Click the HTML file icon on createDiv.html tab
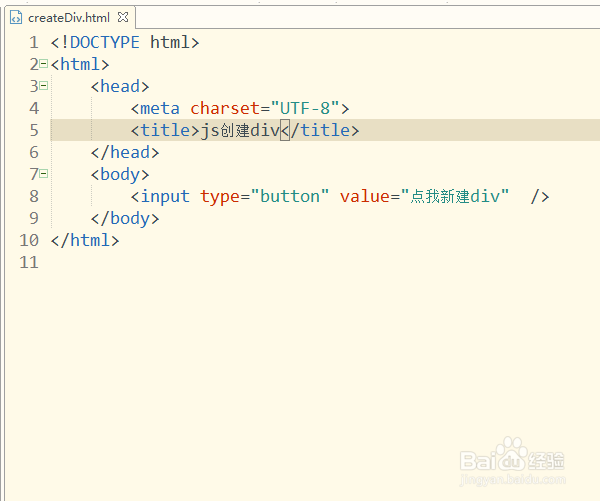The height and width of the screenshot is (501, 600). tap(16, 18)
